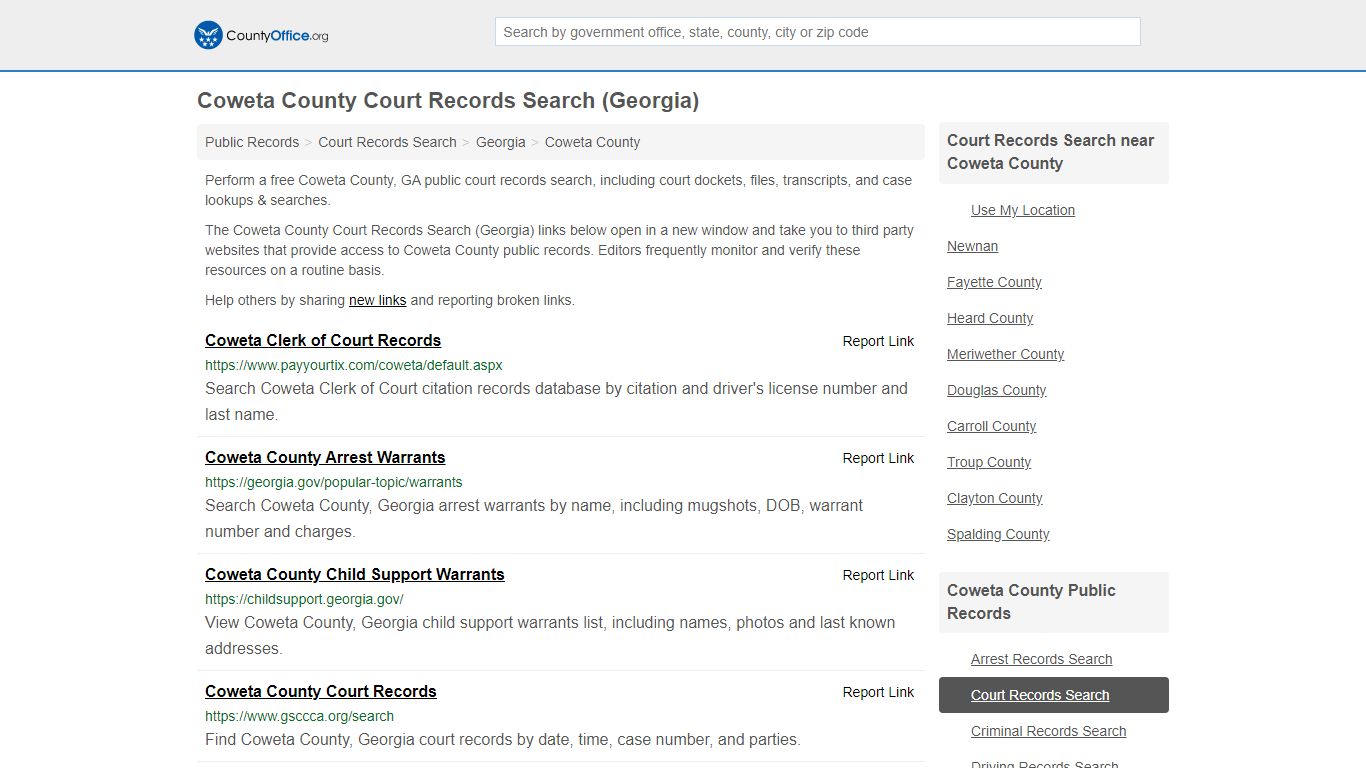
Task: Click 'Court Records Search near Coweta County' heading
Action: (1050, 152)
